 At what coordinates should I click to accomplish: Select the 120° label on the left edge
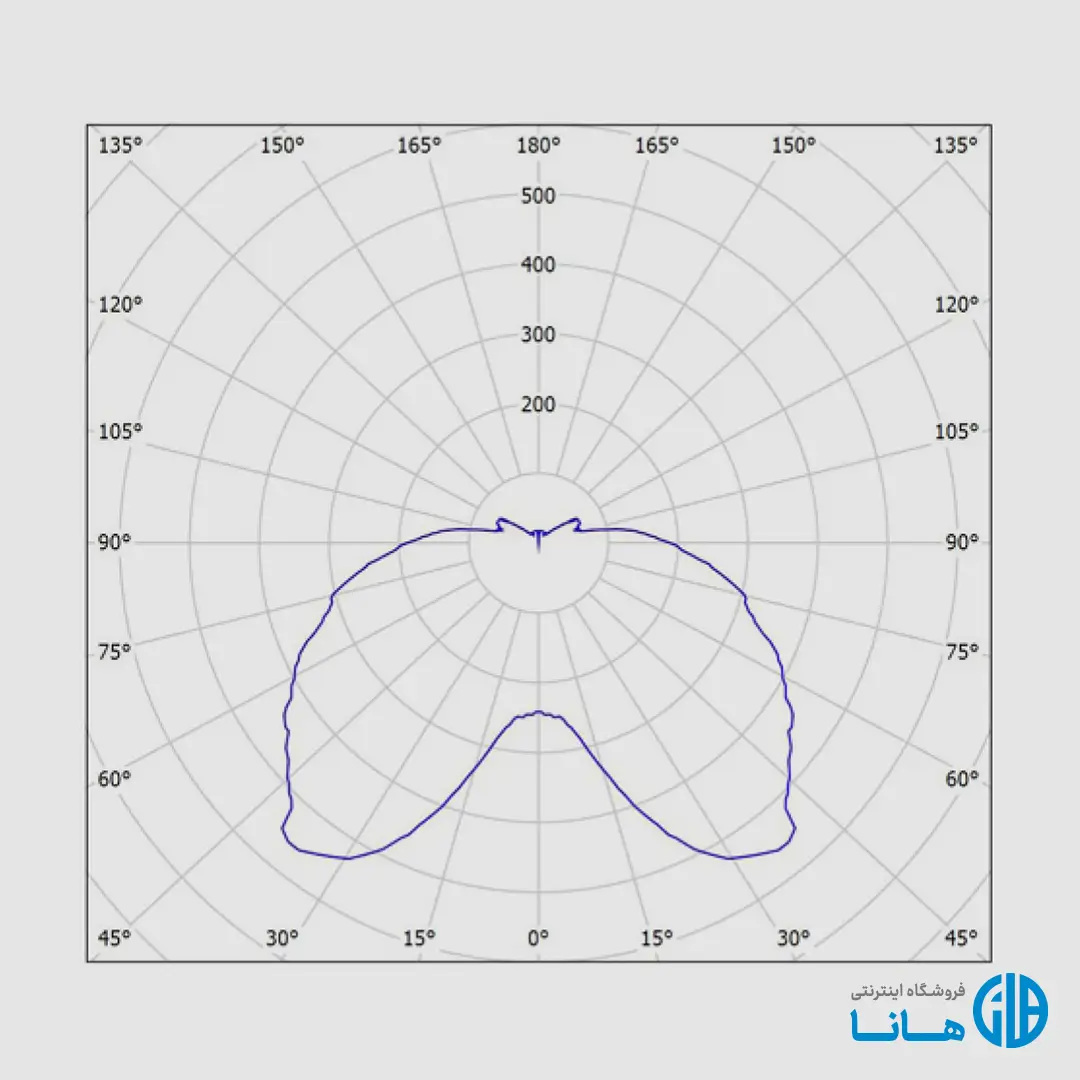click(121, 304)
